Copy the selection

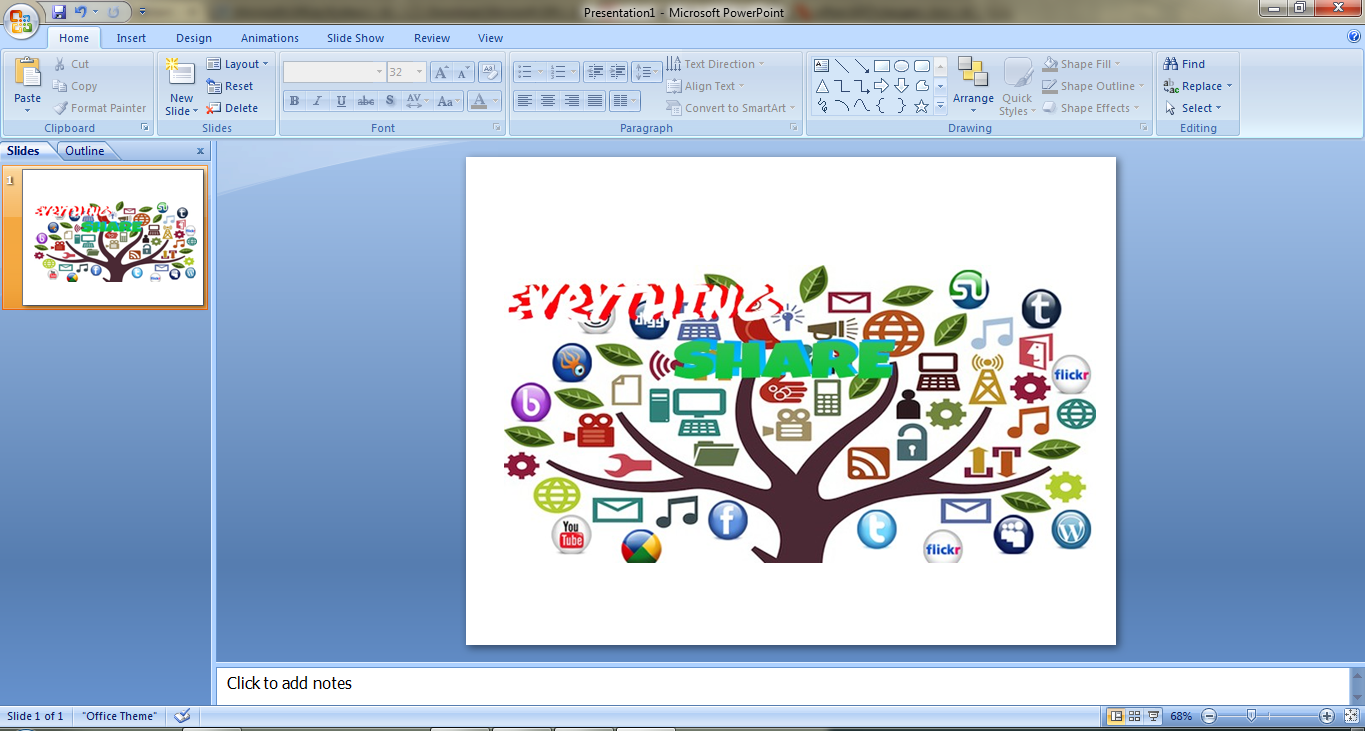75,86
